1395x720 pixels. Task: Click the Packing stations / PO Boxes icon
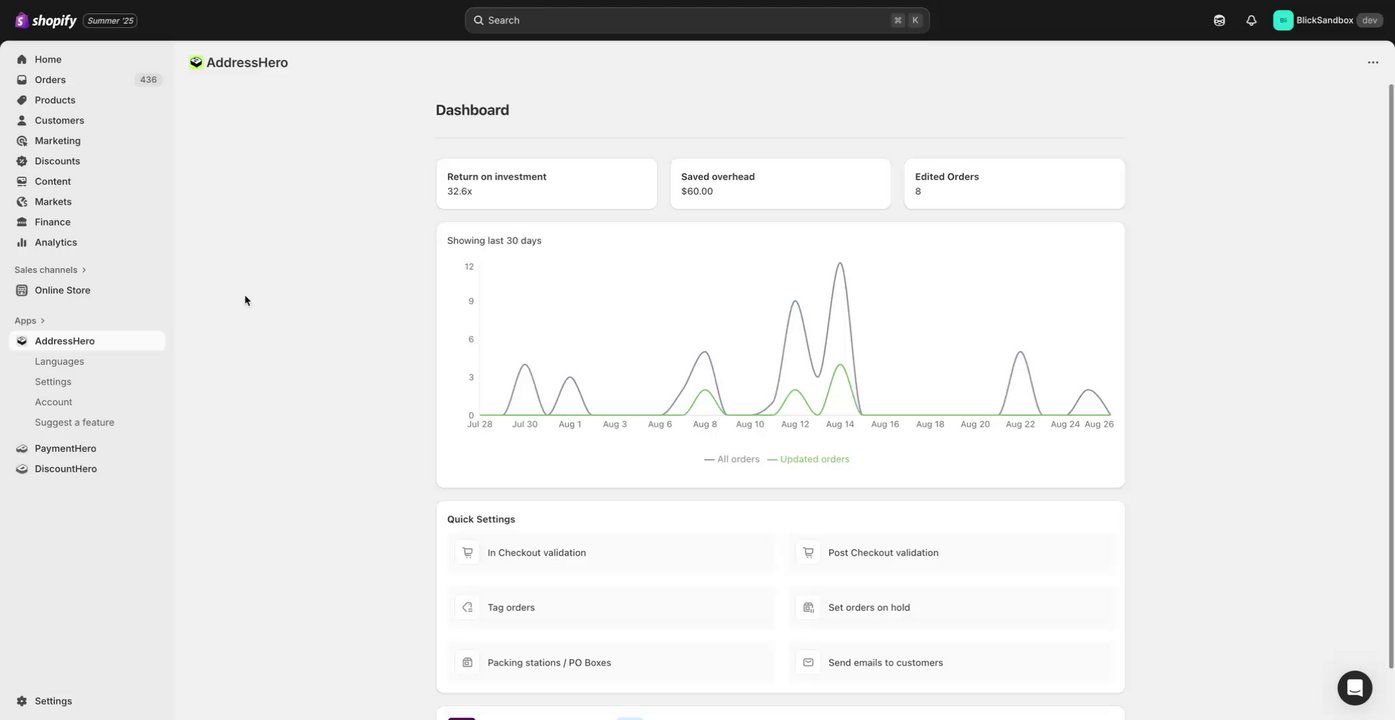pos(467,662)
